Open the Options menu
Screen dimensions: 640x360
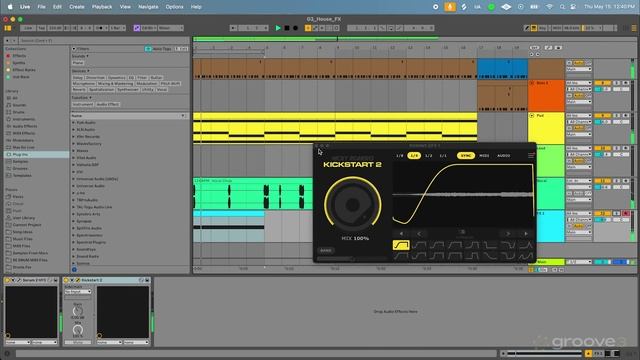click(x=175, y=7)
